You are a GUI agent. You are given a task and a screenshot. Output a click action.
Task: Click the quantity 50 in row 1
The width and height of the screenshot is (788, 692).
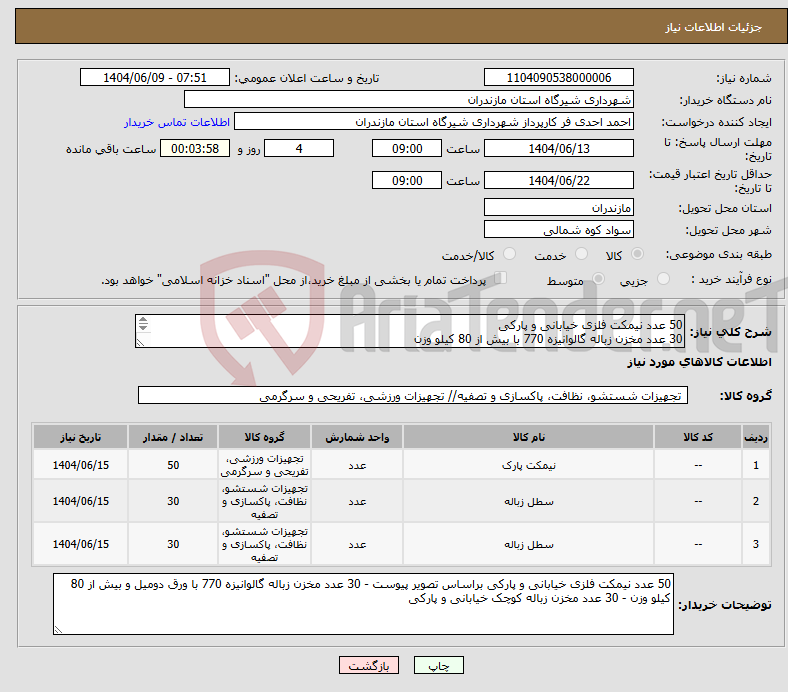coord(173,465)
